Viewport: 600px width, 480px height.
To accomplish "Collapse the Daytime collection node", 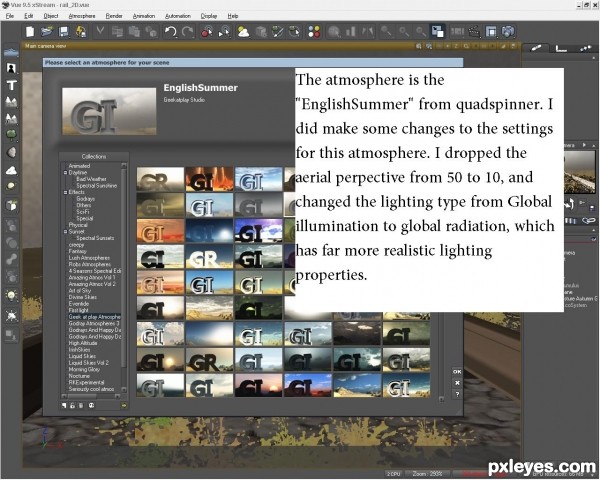I will [x=65, y=173].
